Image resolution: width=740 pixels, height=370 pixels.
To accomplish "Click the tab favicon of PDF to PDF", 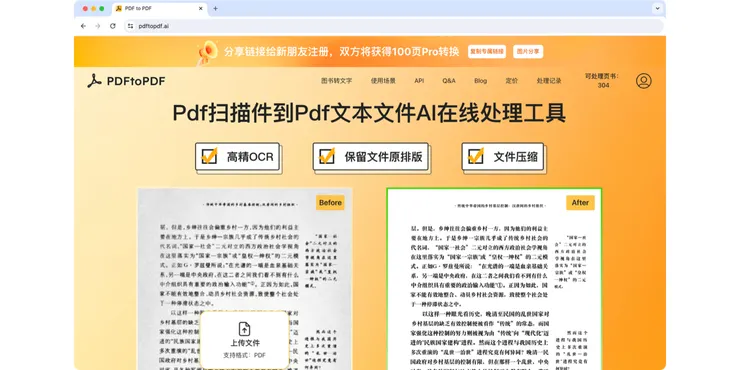I will click(x=119, y=8).
